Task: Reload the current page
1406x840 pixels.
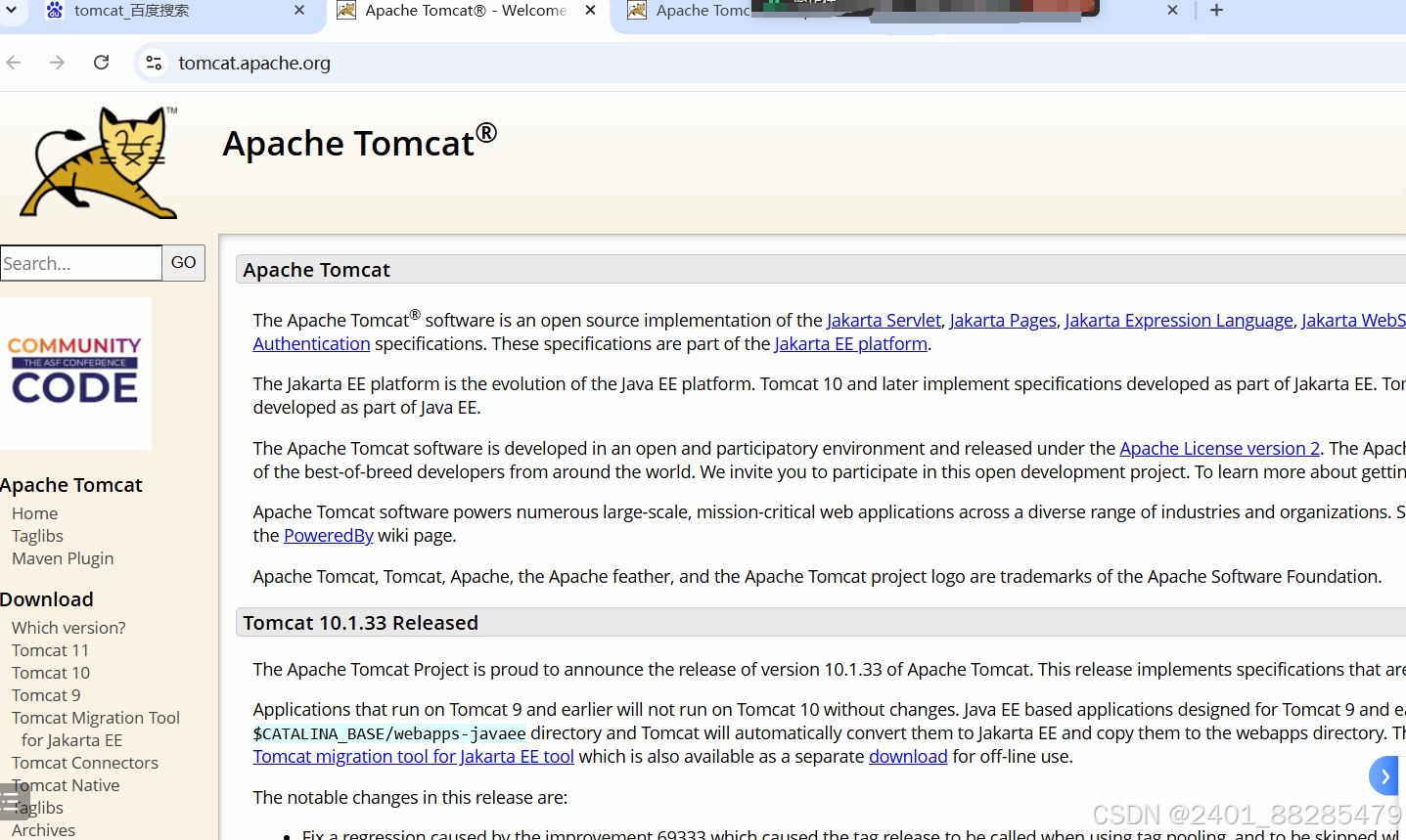Action: (x=101, y=63)
